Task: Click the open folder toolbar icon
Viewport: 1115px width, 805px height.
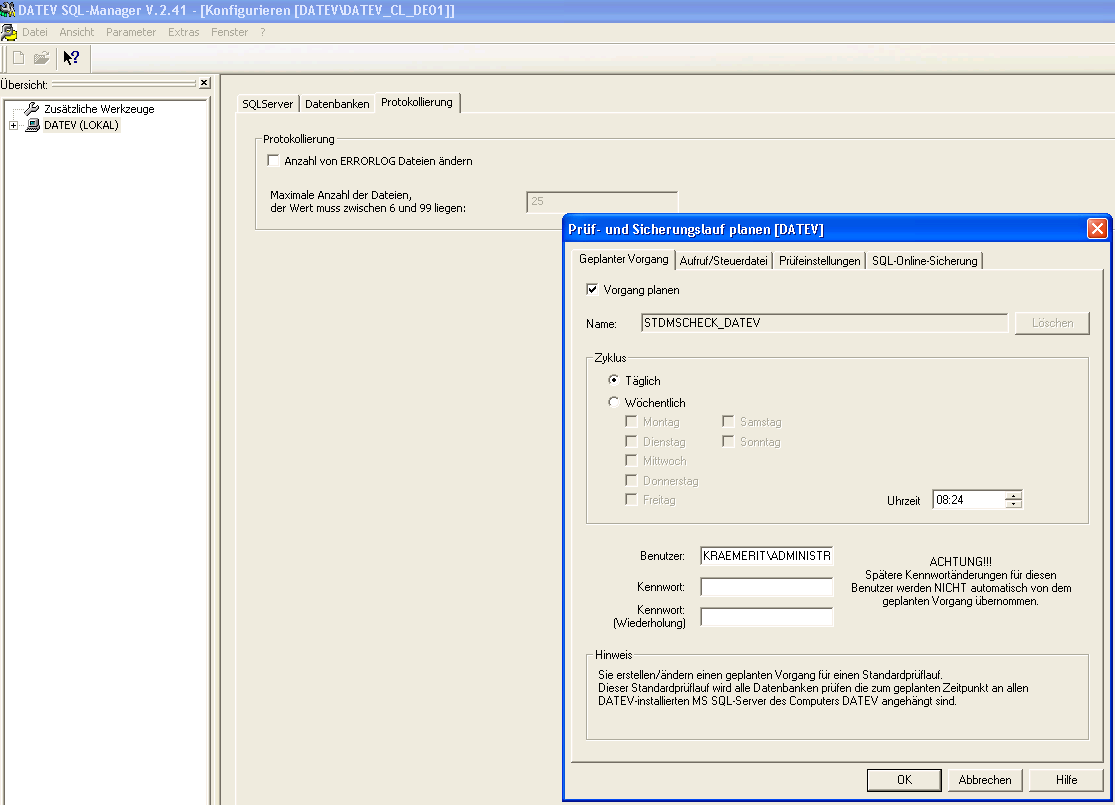Action: [41, 58]
